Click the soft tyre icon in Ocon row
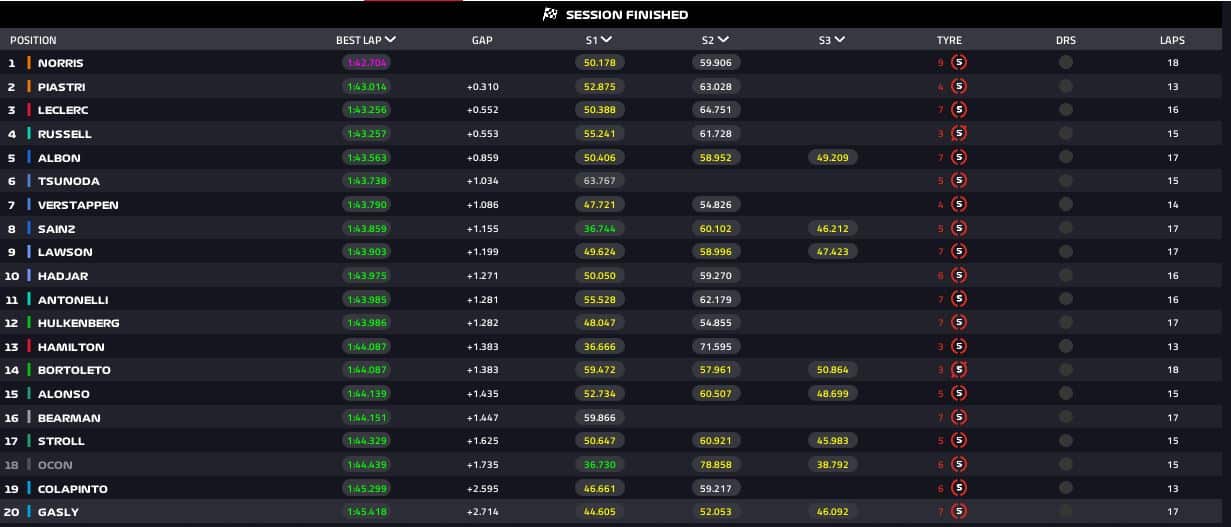This screenshot has height=527, width=1231. click(959, 465)
